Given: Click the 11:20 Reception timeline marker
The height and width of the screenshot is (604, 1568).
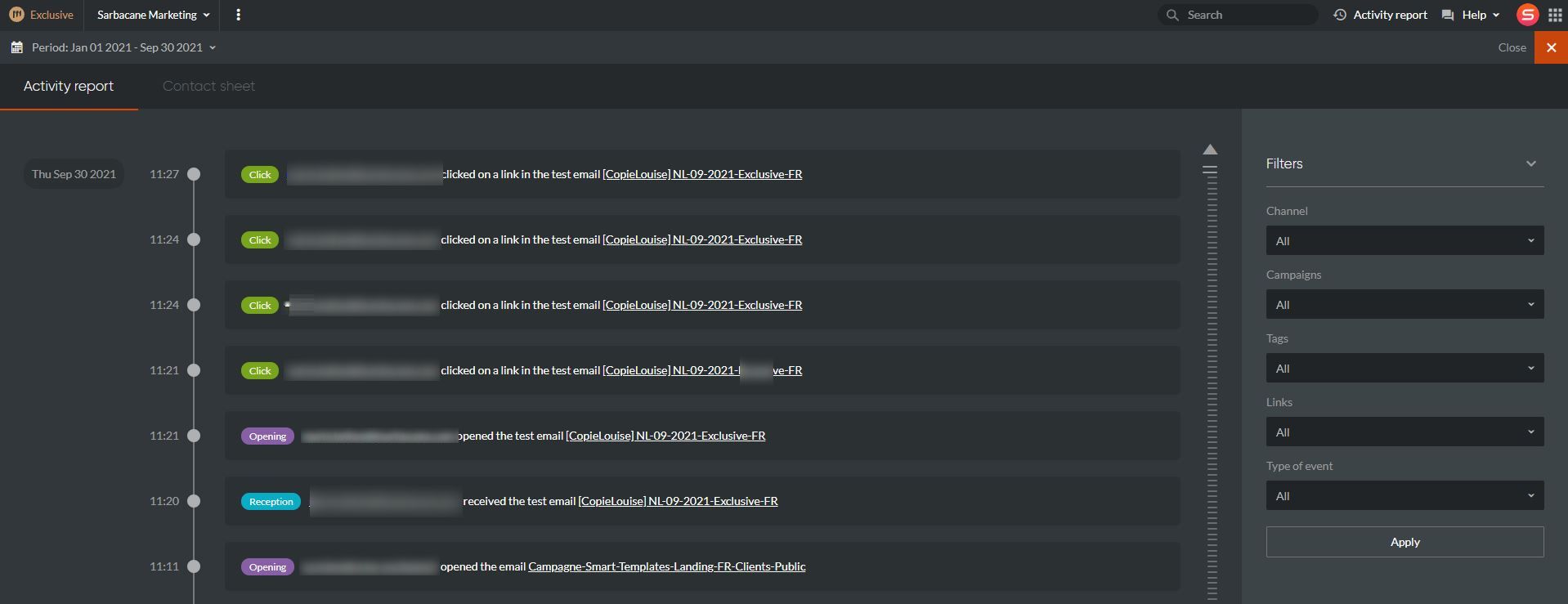Looking at the screenshot, I should 194,501.
